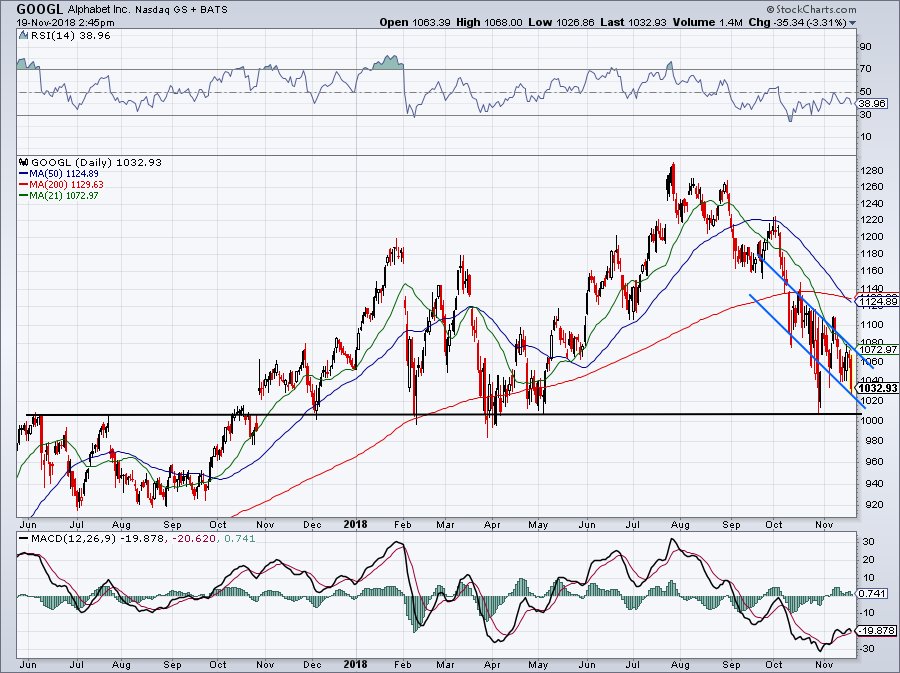This screenshot has height=673, width=900.
Task: Click the Alphabet Inc. company name
Action: (100, 10)
